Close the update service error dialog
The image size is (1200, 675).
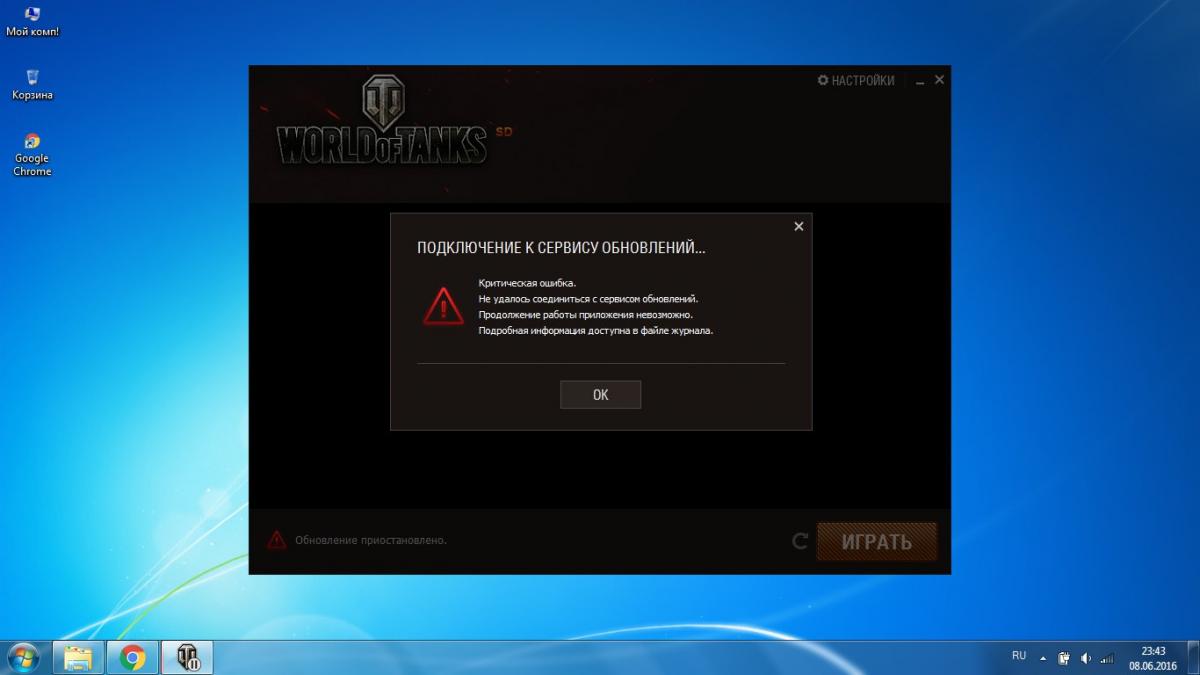pyautogui.click(x=798, y=226)
